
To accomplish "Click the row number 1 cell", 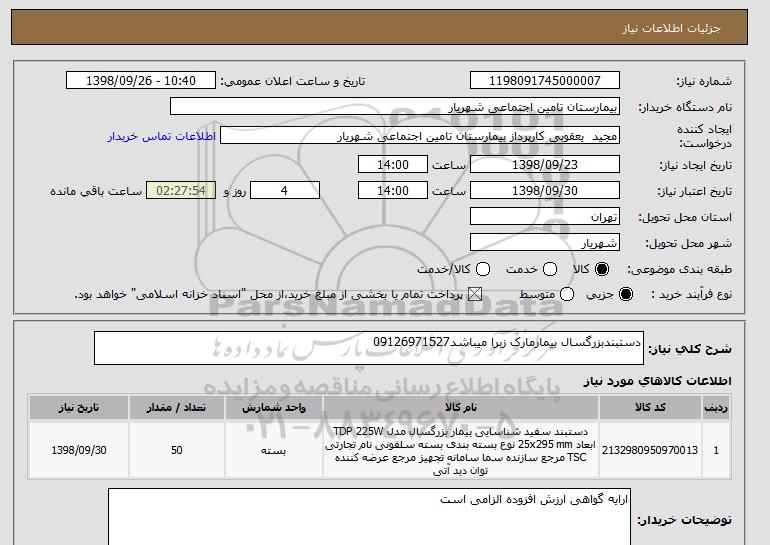I will coord(716,450).
